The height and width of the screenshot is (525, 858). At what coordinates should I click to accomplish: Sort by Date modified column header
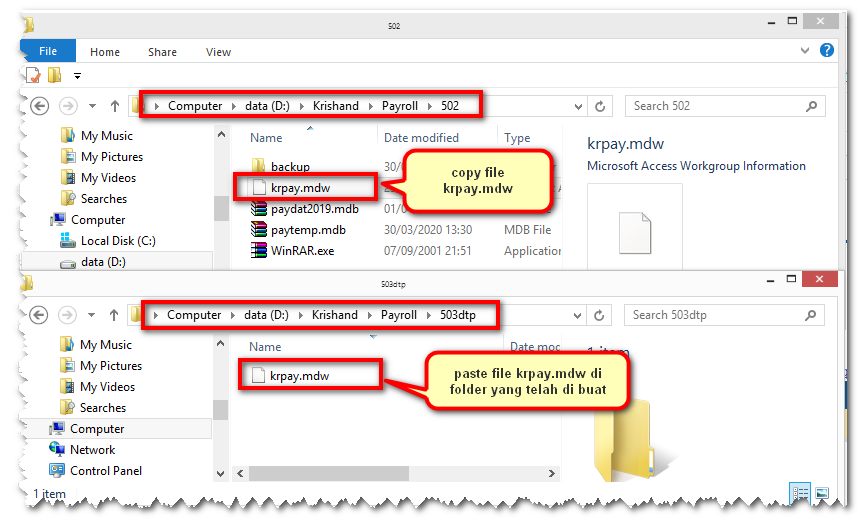pyautogui.click(x=421, y=138)
